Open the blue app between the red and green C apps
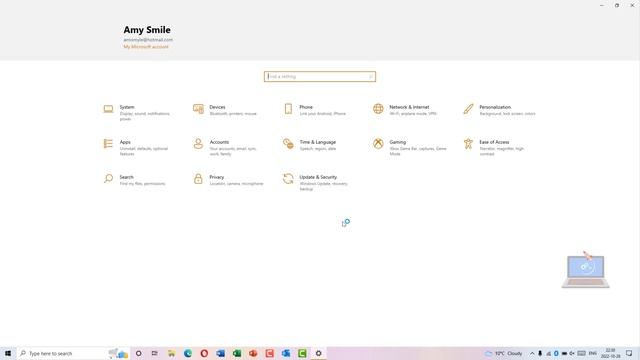Viewport: 640px width, 360px height. point(286,353)
